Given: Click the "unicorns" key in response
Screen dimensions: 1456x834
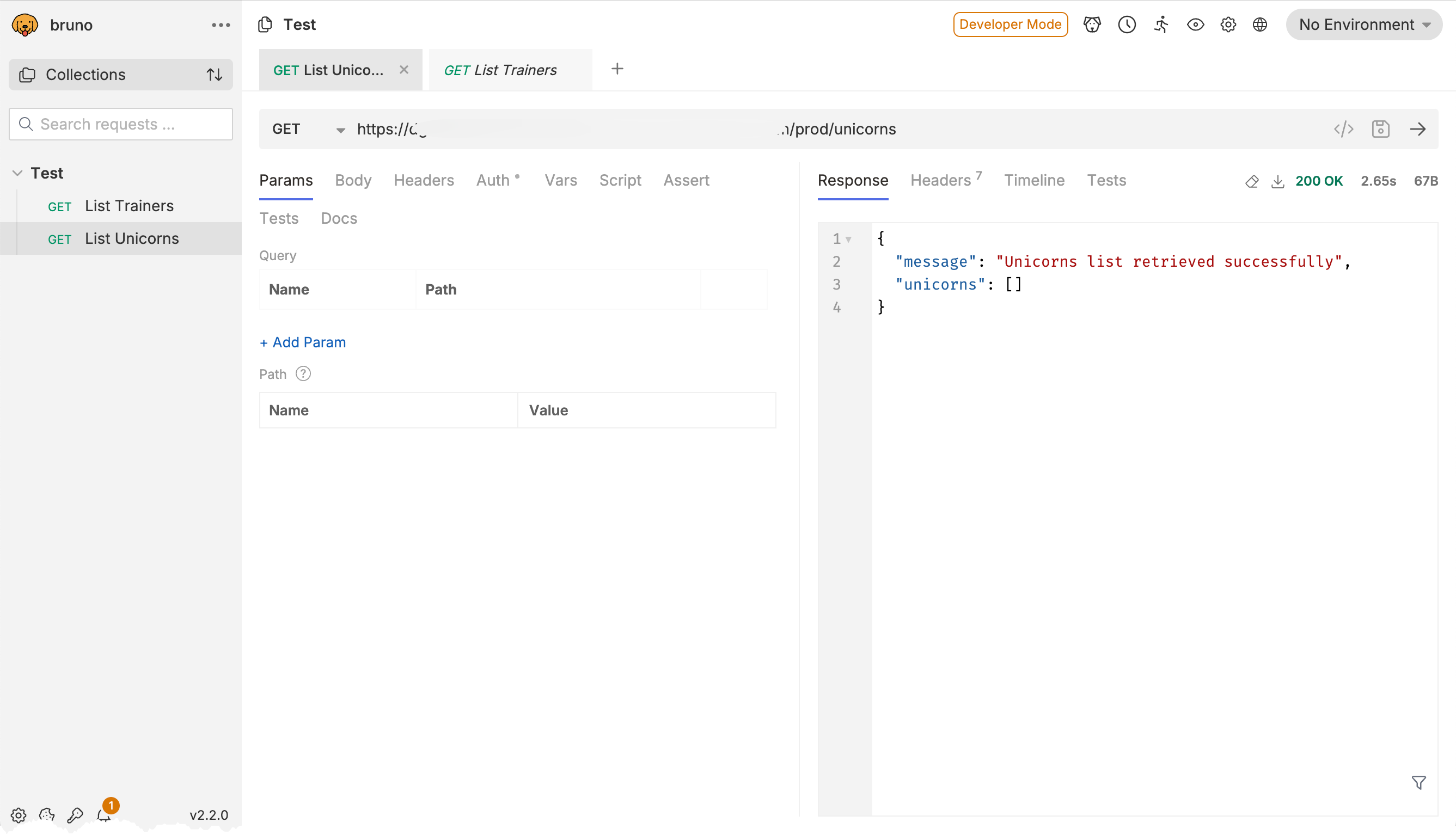Looking at the screenshot, I should pyautogui.click(x=940, y=284).
